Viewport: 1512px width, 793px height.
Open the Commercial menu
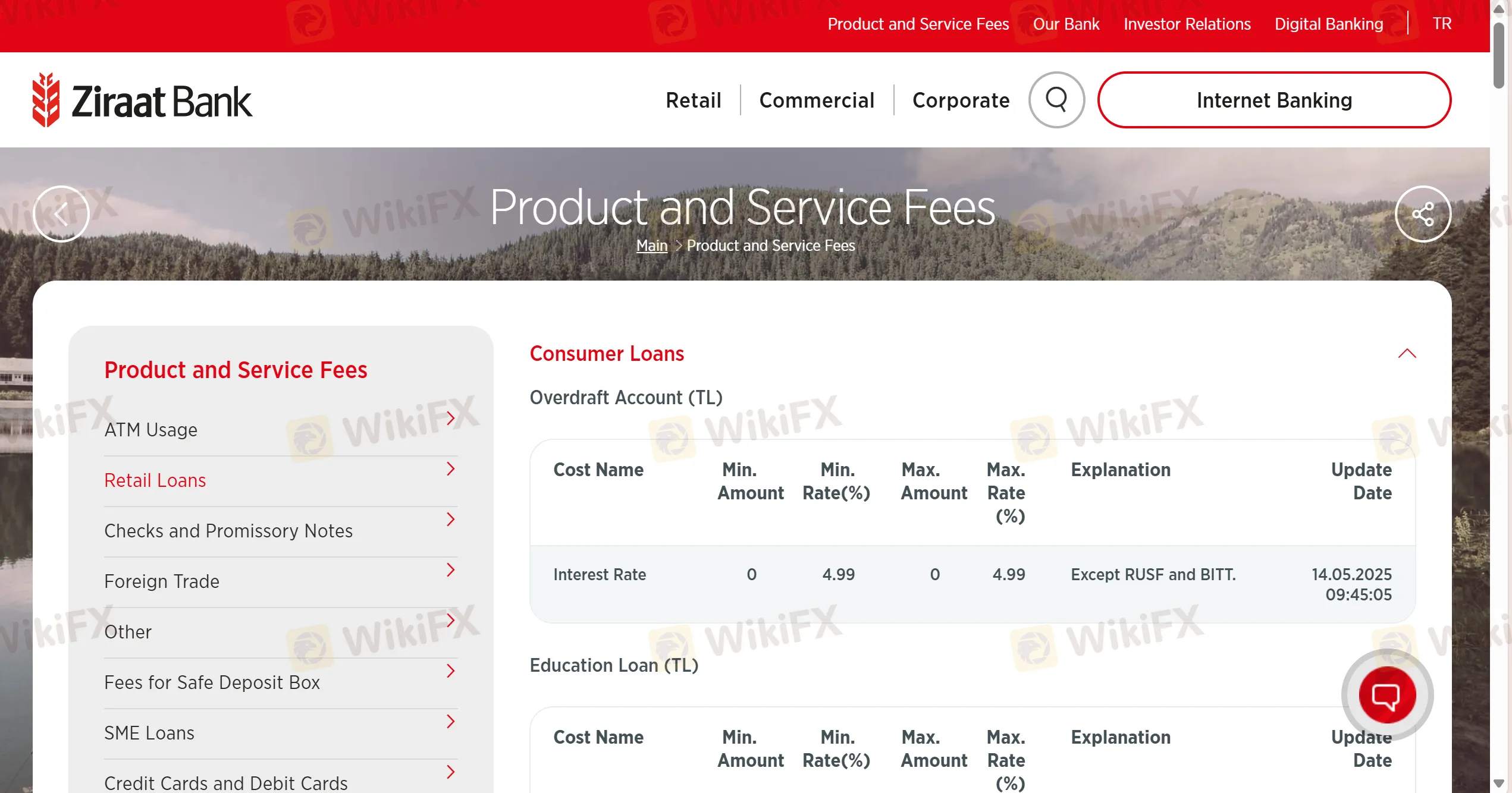tap(817, 100)
